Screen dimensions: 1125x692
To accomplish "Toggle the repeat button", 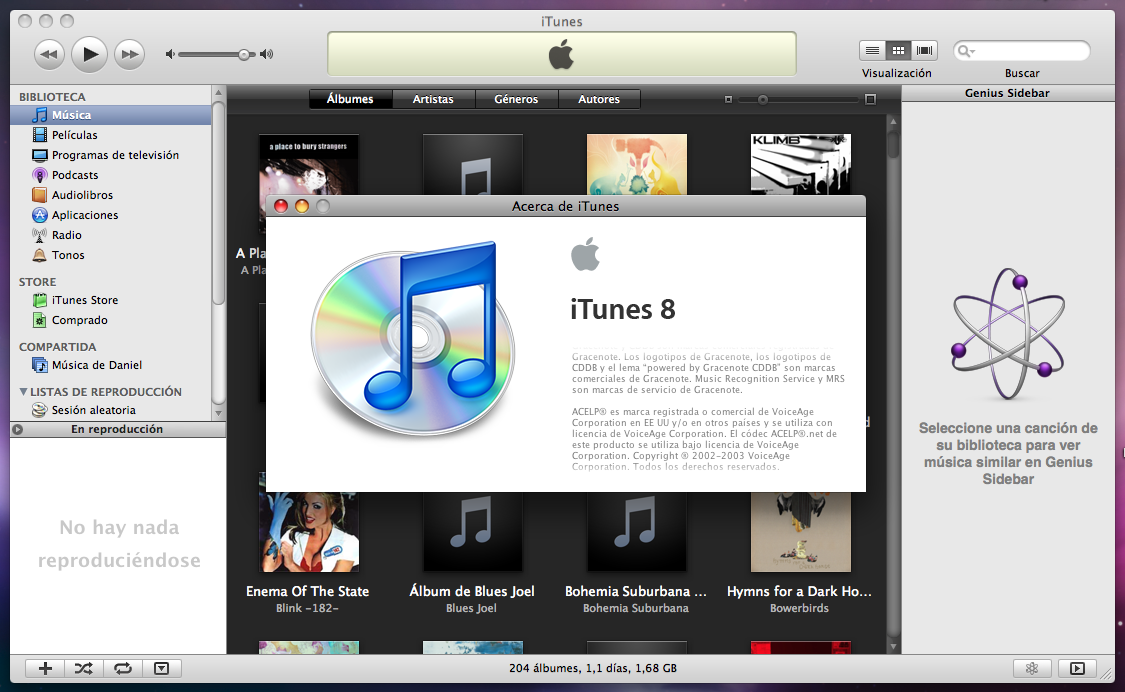I will pyautogui.click(x=123, y=668).
